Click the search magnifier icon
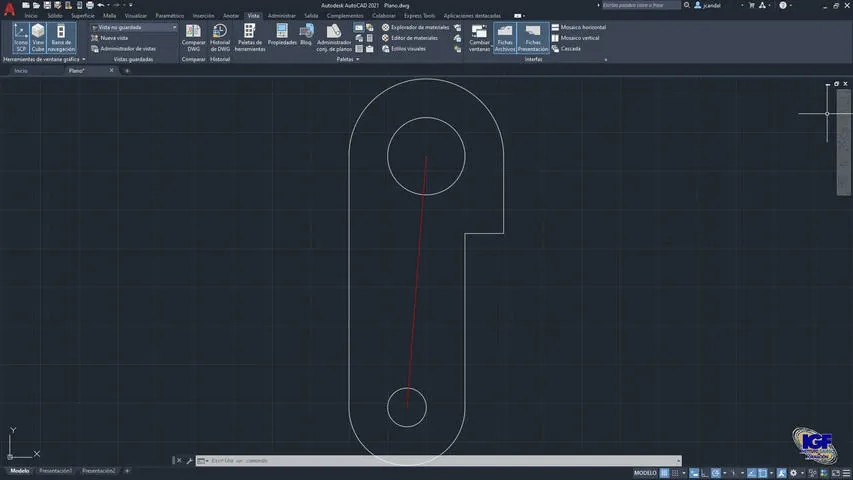 click(x=687, y=5)
